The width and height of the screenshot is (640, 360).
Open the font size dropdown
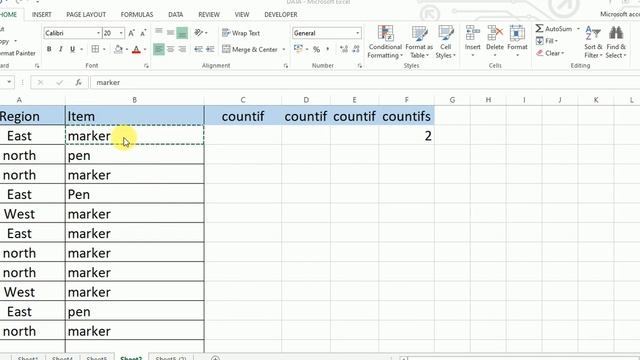point(121,33)
